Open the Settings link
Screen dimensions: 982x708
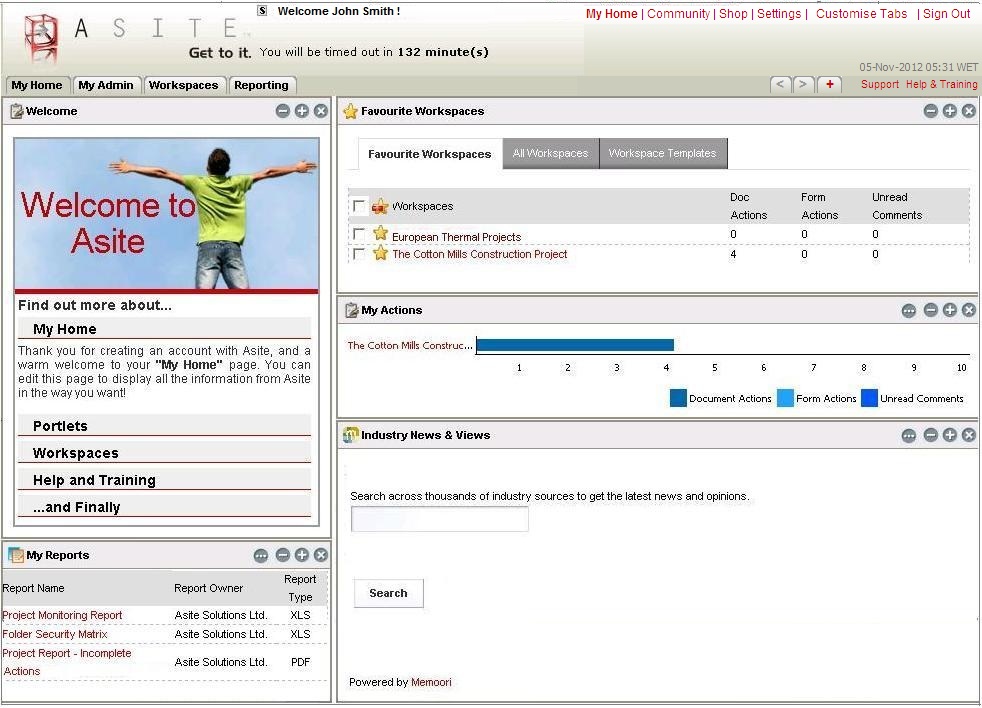pos(778,14)
